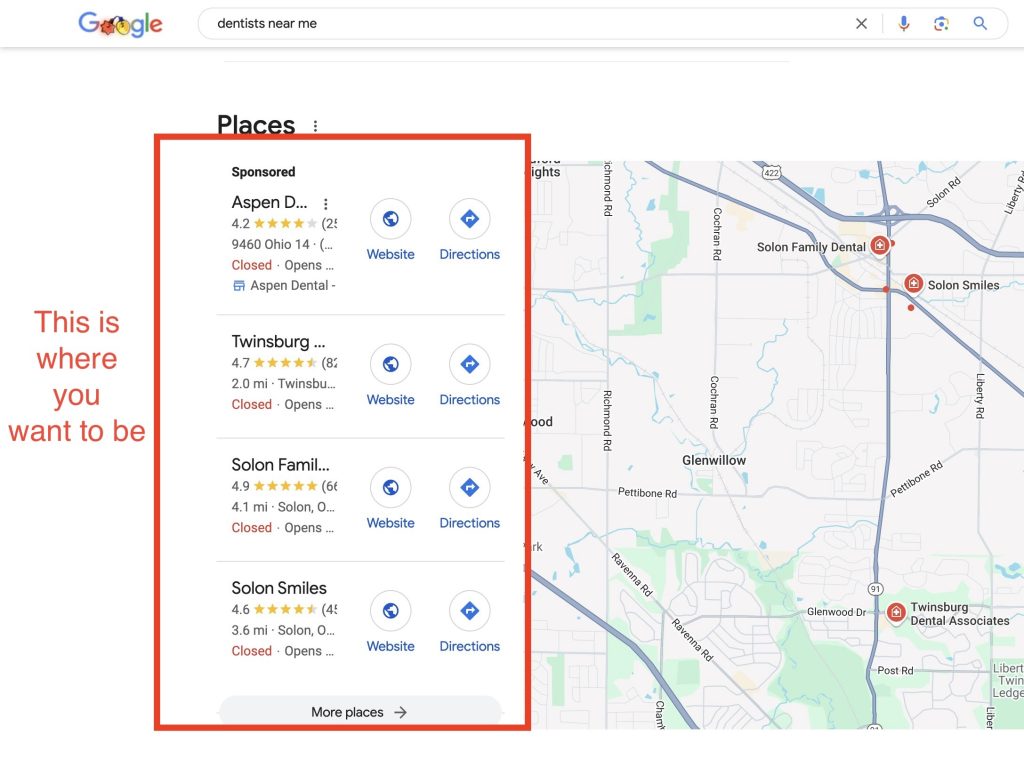This screenshot has height=759, width=1024.
Task: Open Google Lens image search
Action: point(941,24)
